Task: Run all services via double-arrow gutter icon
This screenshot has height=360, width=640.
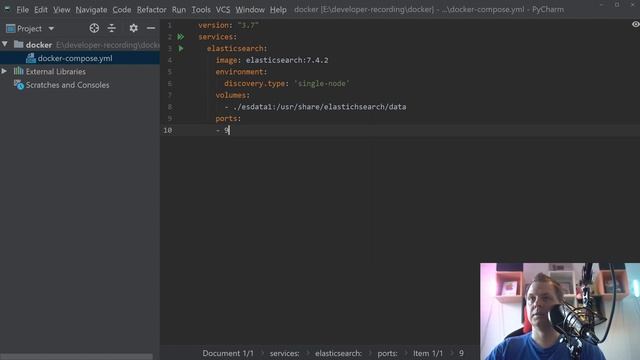Action: tap(181, 37)
